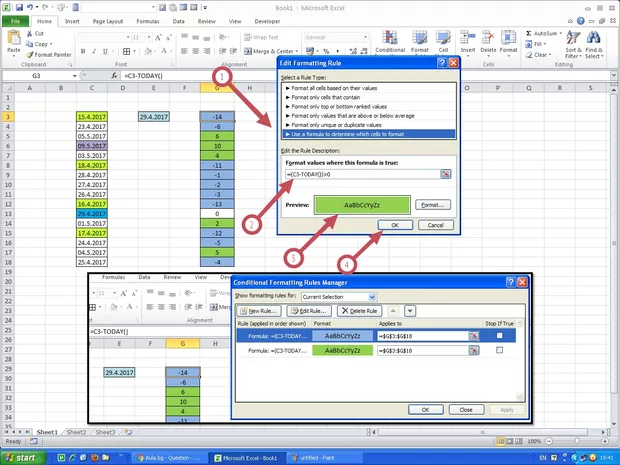
Task: Click the fx insert function icon
Action: tap(114, 76)
